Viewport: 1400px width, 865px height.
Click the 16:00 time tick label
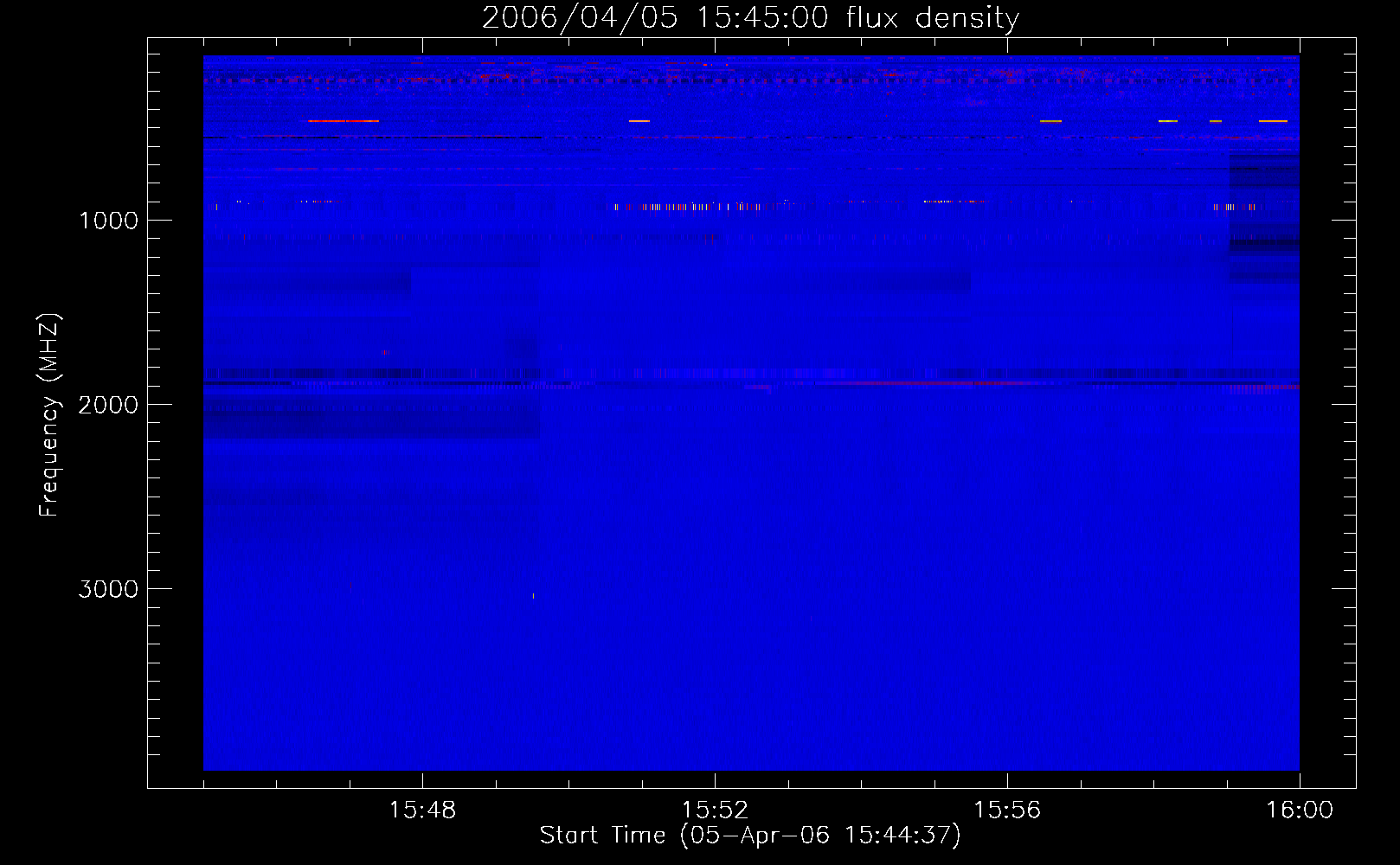(x=1300, y=811)
